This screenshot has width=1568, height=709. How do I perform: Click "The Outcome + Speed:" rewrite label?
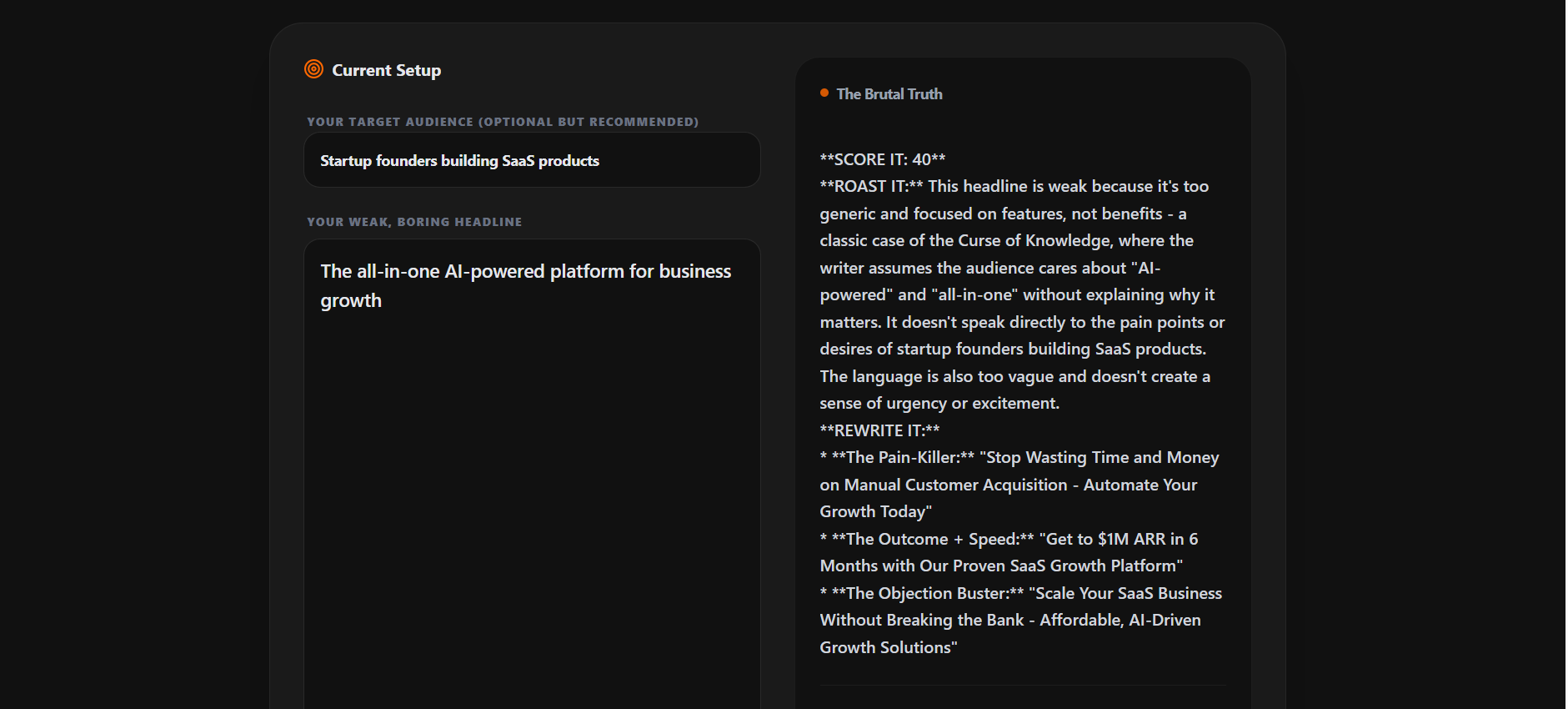tap(933, 540)
